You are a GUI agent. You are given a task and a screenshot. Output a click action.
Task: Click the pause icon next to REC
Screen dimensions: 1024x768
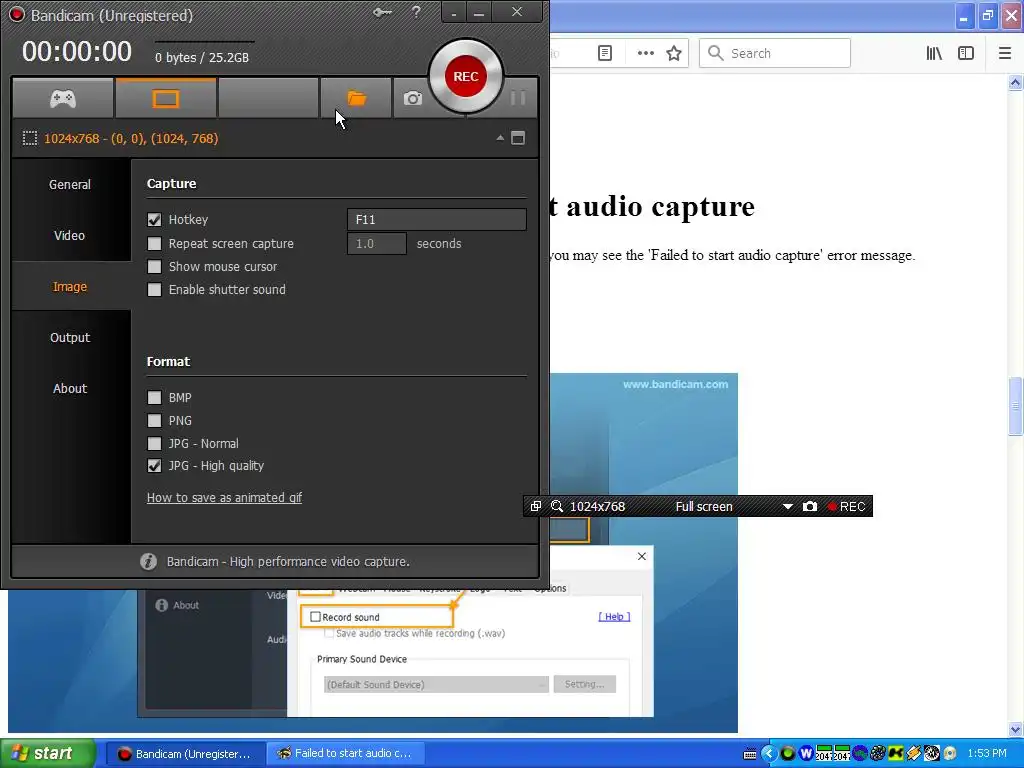(x=518, y=98)
